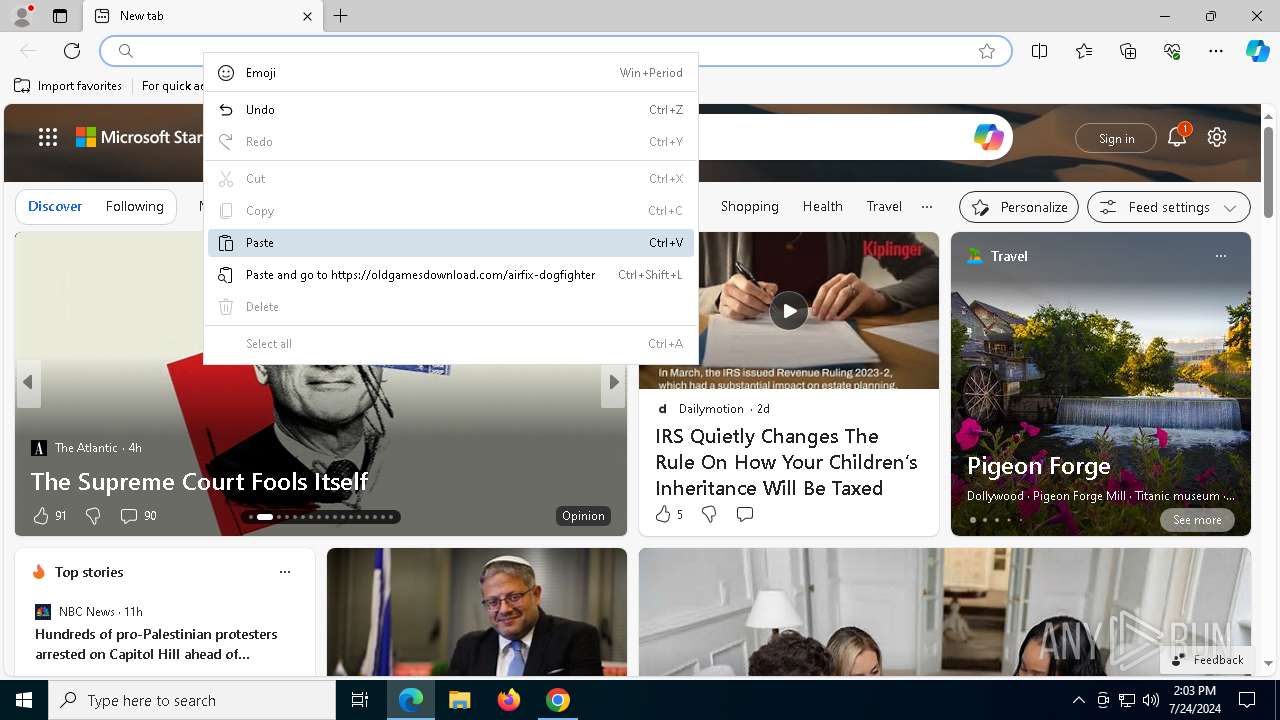Select the Discover tab
This screenshot has height=720, width=1280.
[55, 207]
